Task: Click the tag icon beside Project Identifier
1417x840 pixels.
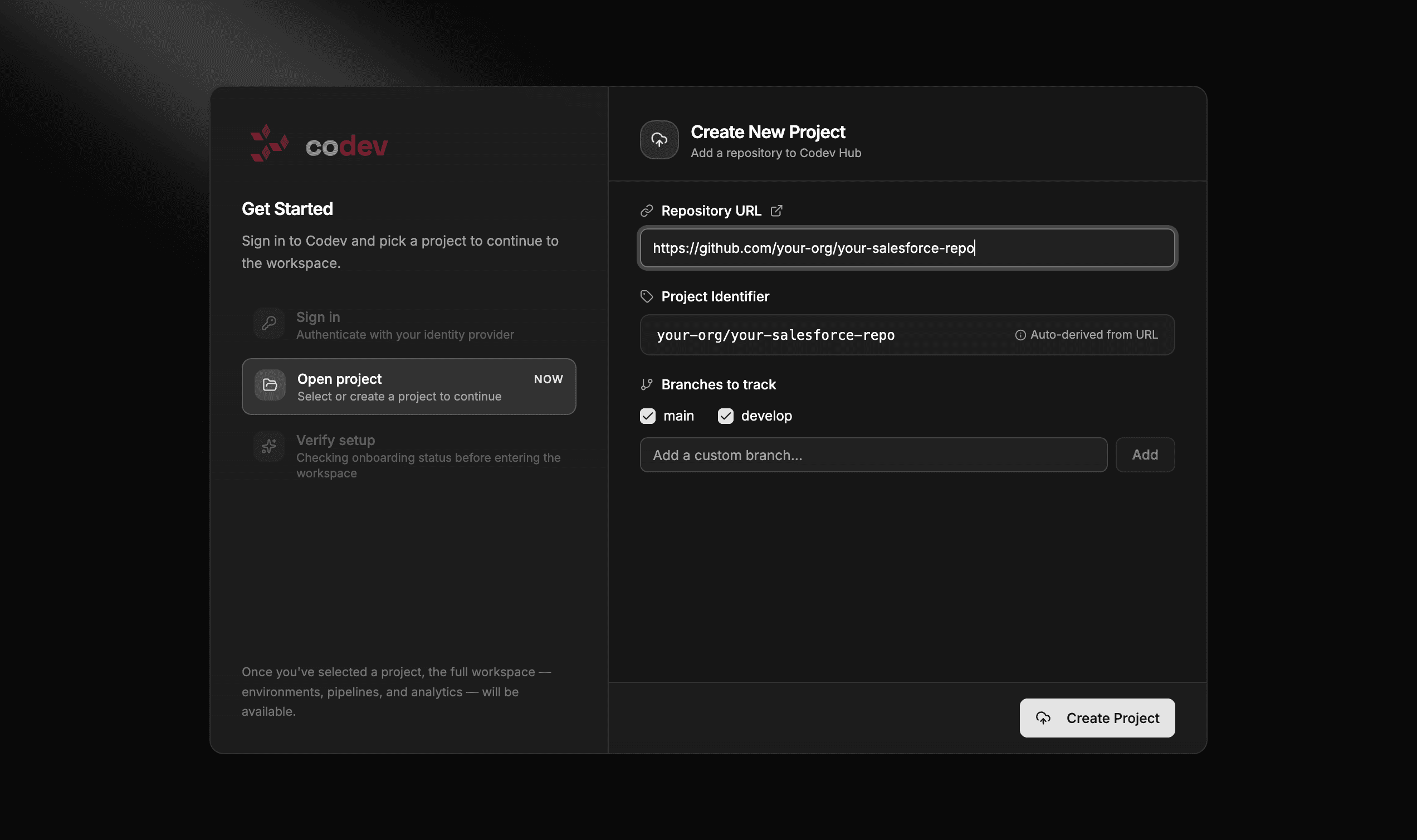Action: (x=647, y=296)
